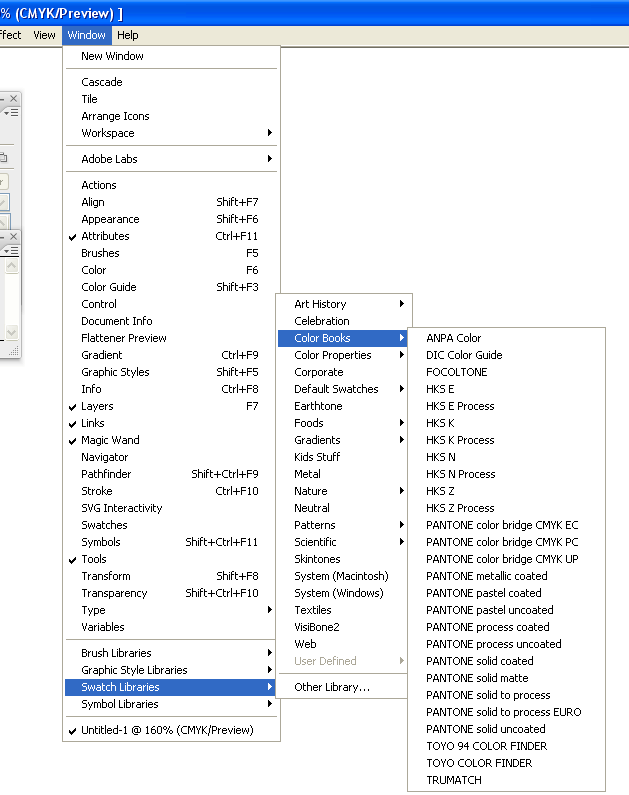Open the Skintones swatch library
The width and height of the screenshot is (629, 795).
pos(343,559)
